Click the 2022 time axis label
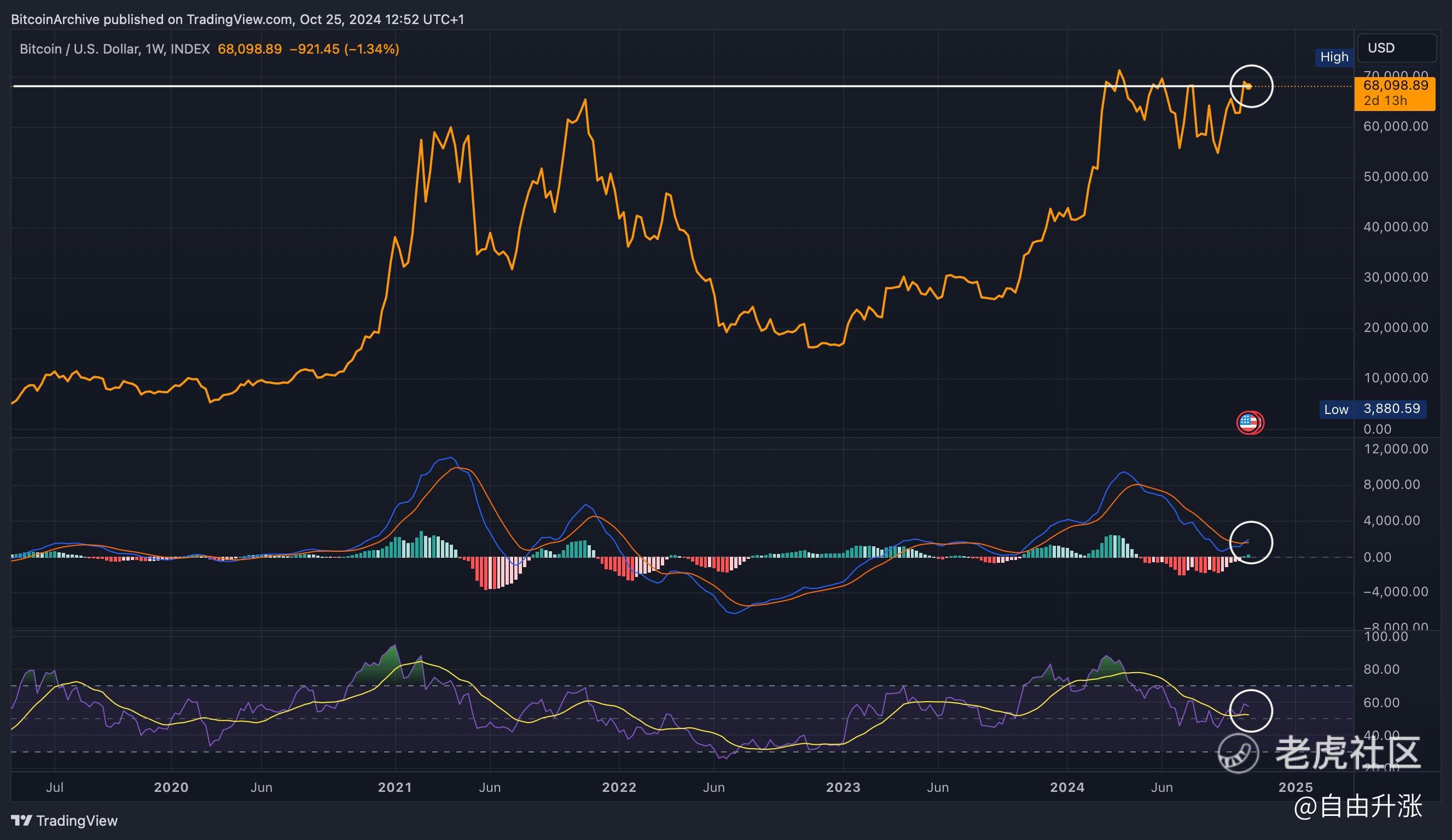 point(619,787)
